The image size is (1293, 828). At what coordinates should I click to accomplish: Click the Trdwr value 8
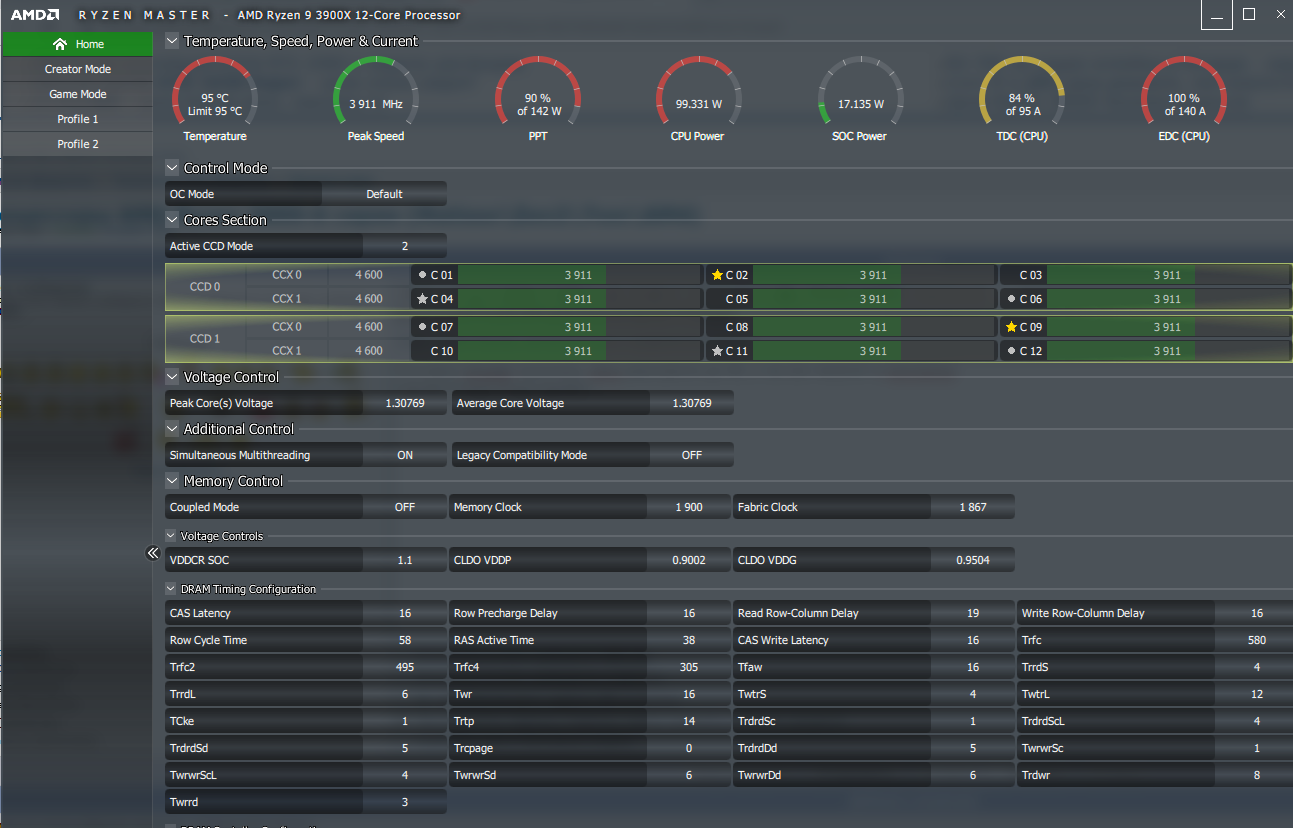1254,775
